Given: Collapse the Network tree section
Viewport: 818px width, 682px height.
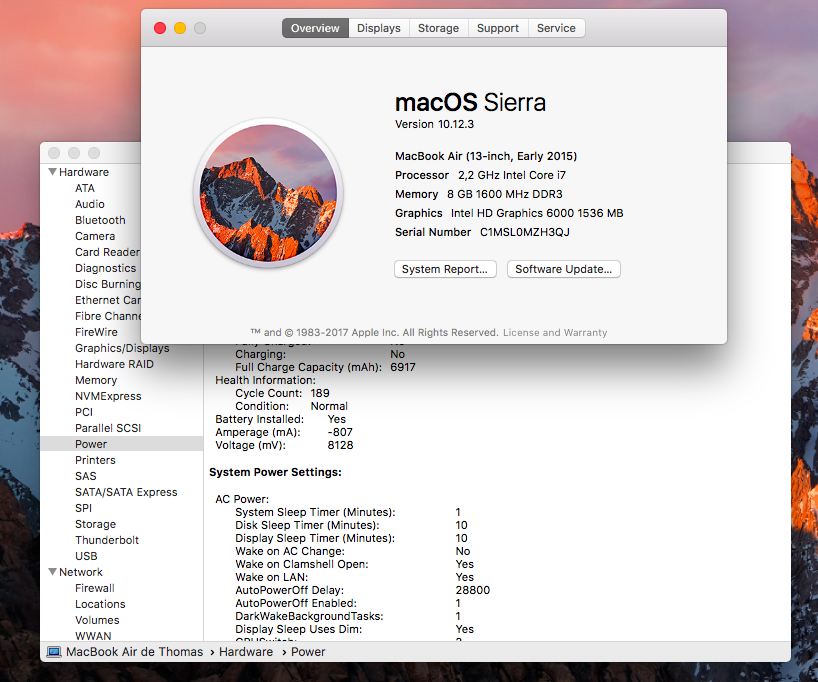Looking at the screenshot, I should coord(52,572).
